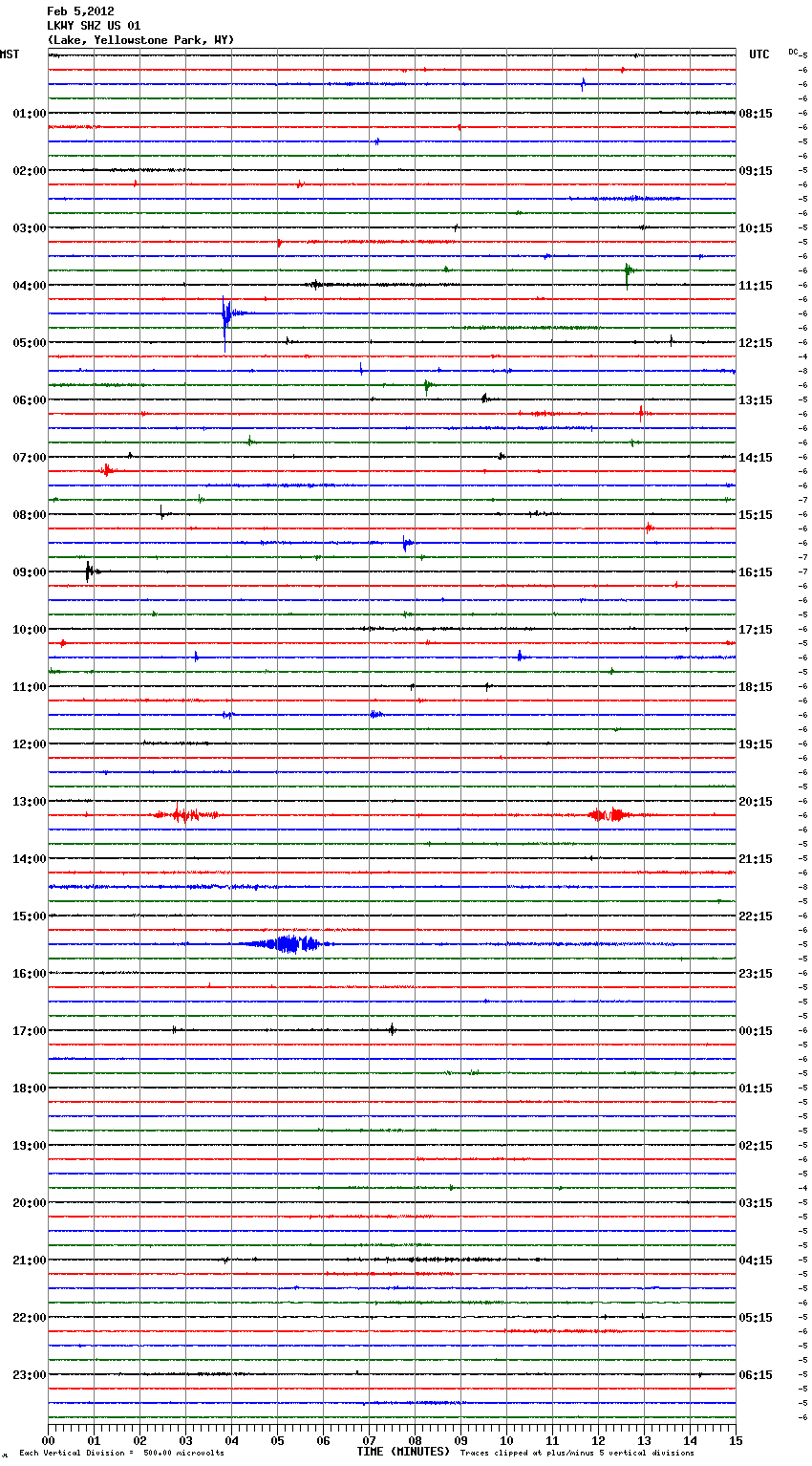Click the 15:15 UTC time label
The image size is (812, 1466).
756,515
